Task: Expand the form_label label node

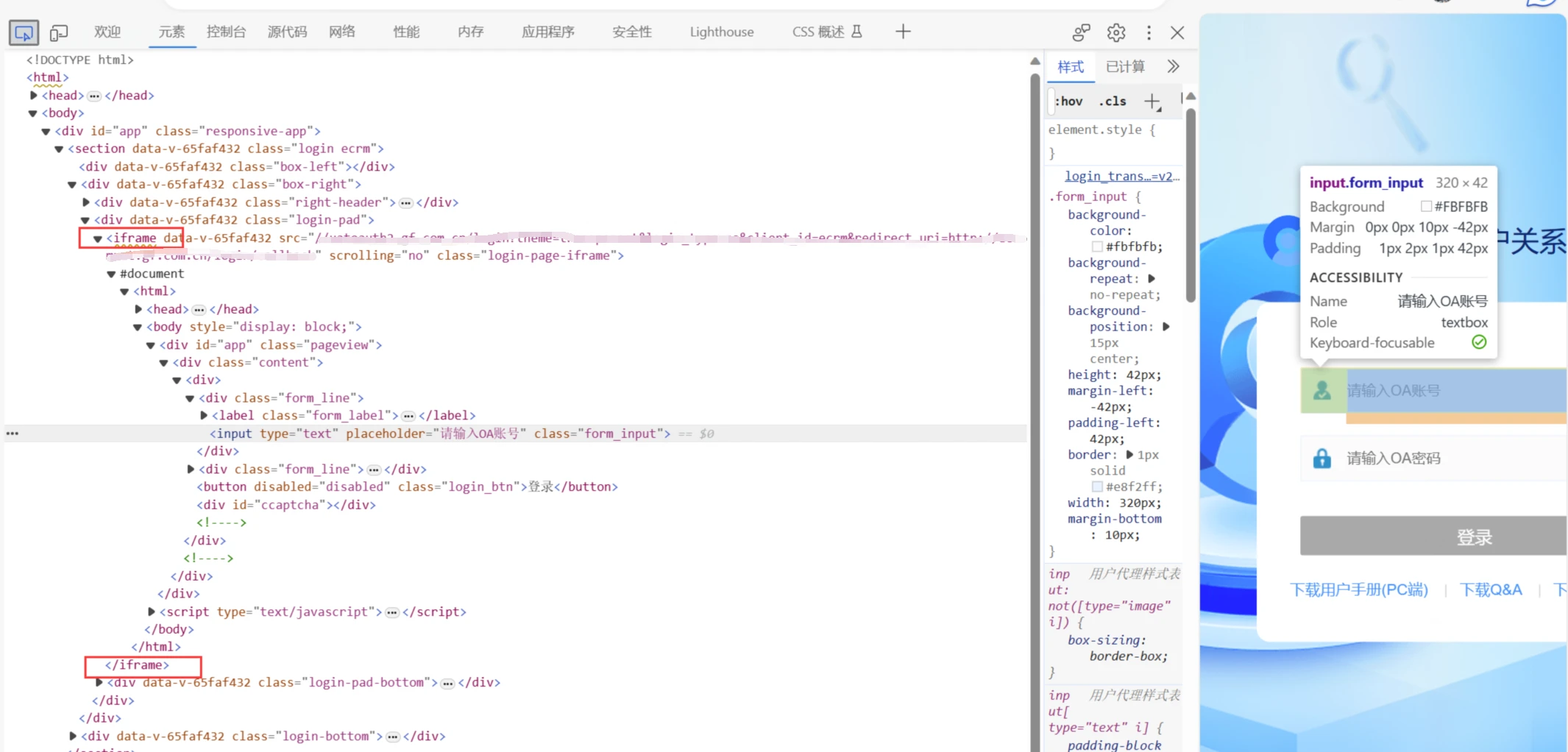Action: coord(204,416)
